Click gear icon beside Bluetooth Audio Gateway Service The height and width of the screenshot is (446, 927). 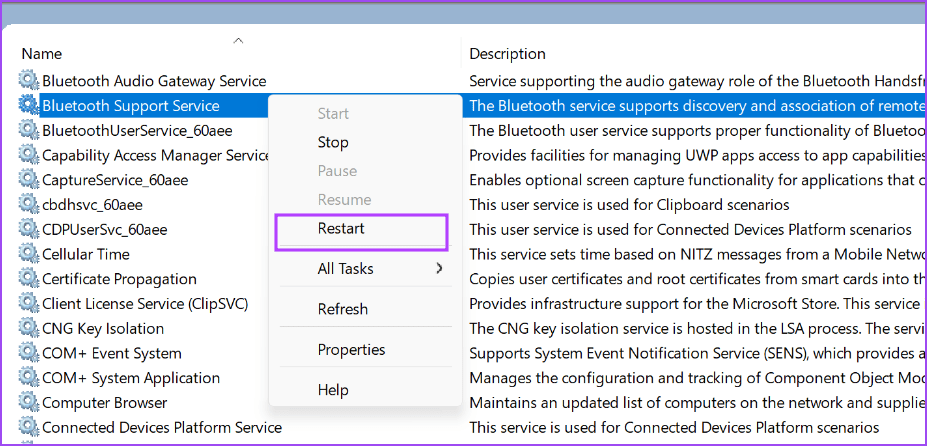[x=28, y=81]
